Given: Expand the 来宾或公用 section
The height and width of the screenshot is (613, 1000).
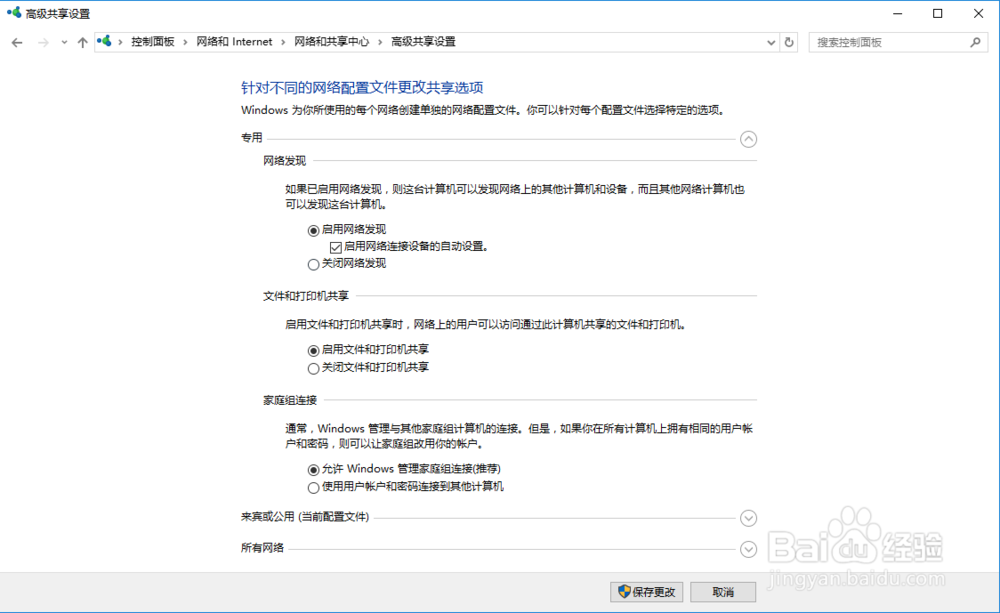Looking at the screenshot, I should 748,518.
